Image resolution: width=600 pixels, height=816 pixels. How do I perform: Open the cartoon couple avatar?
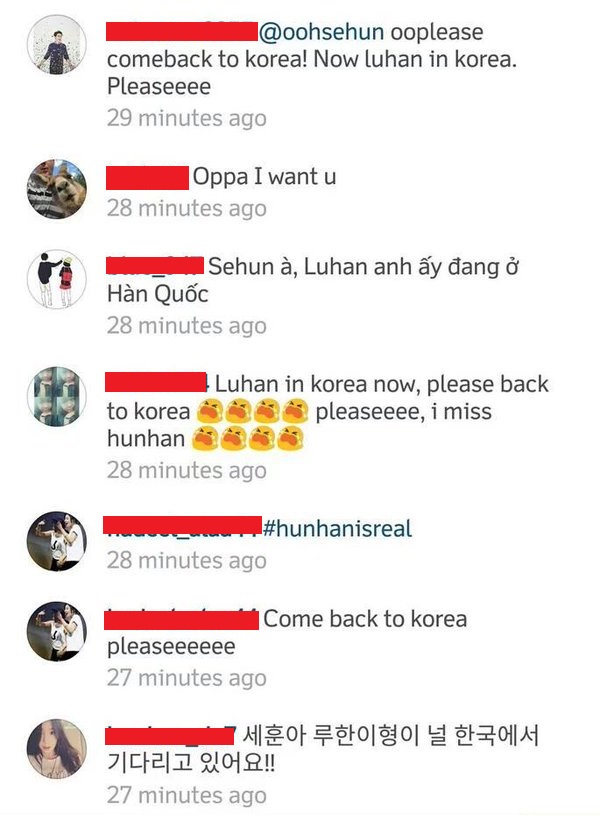coord(57,279)
